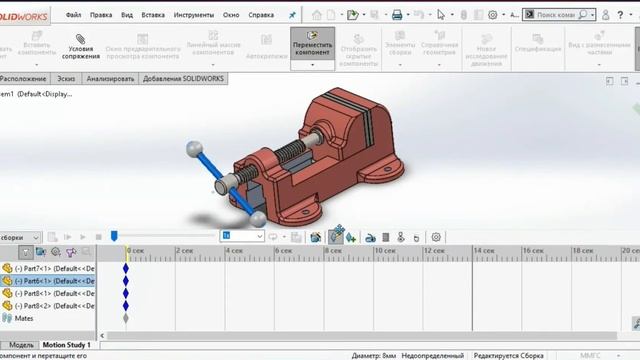Select Part8<2> row in motion tree
This screenshot has width=640, height=360.
(48, 306)
